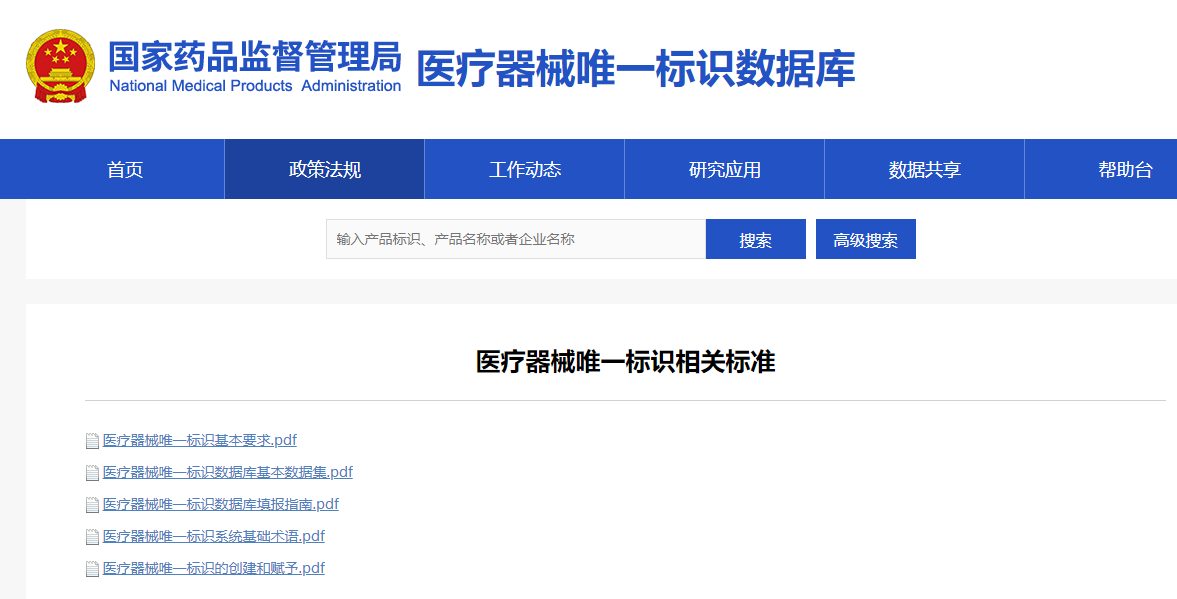This screenshot has height=599, width=1177.
Task: Click the 医疗器械唯一标识相关标准 page heading
Action: [625, 362]
